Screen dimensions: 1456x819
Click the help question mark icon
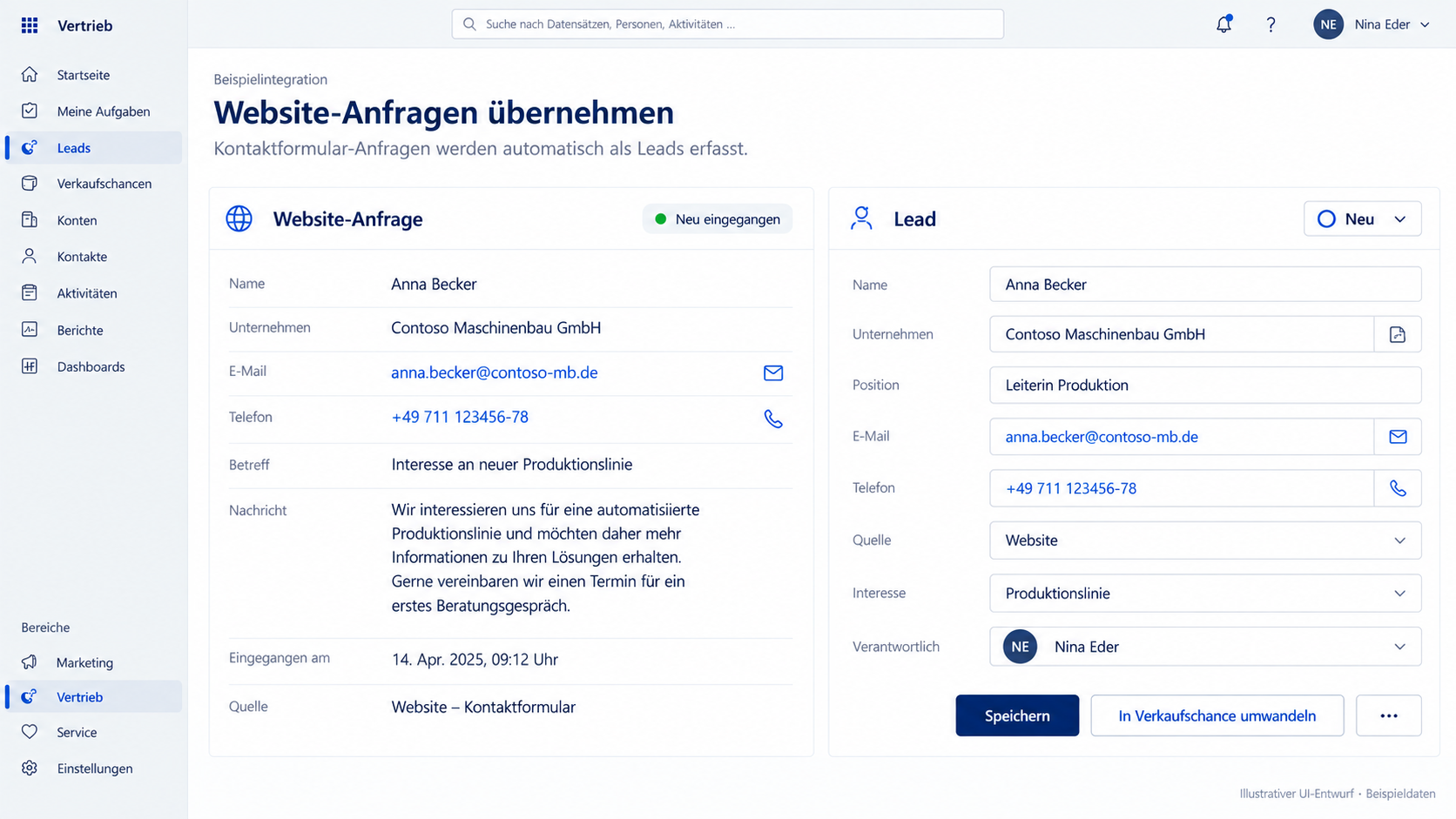pos(1271,24)
